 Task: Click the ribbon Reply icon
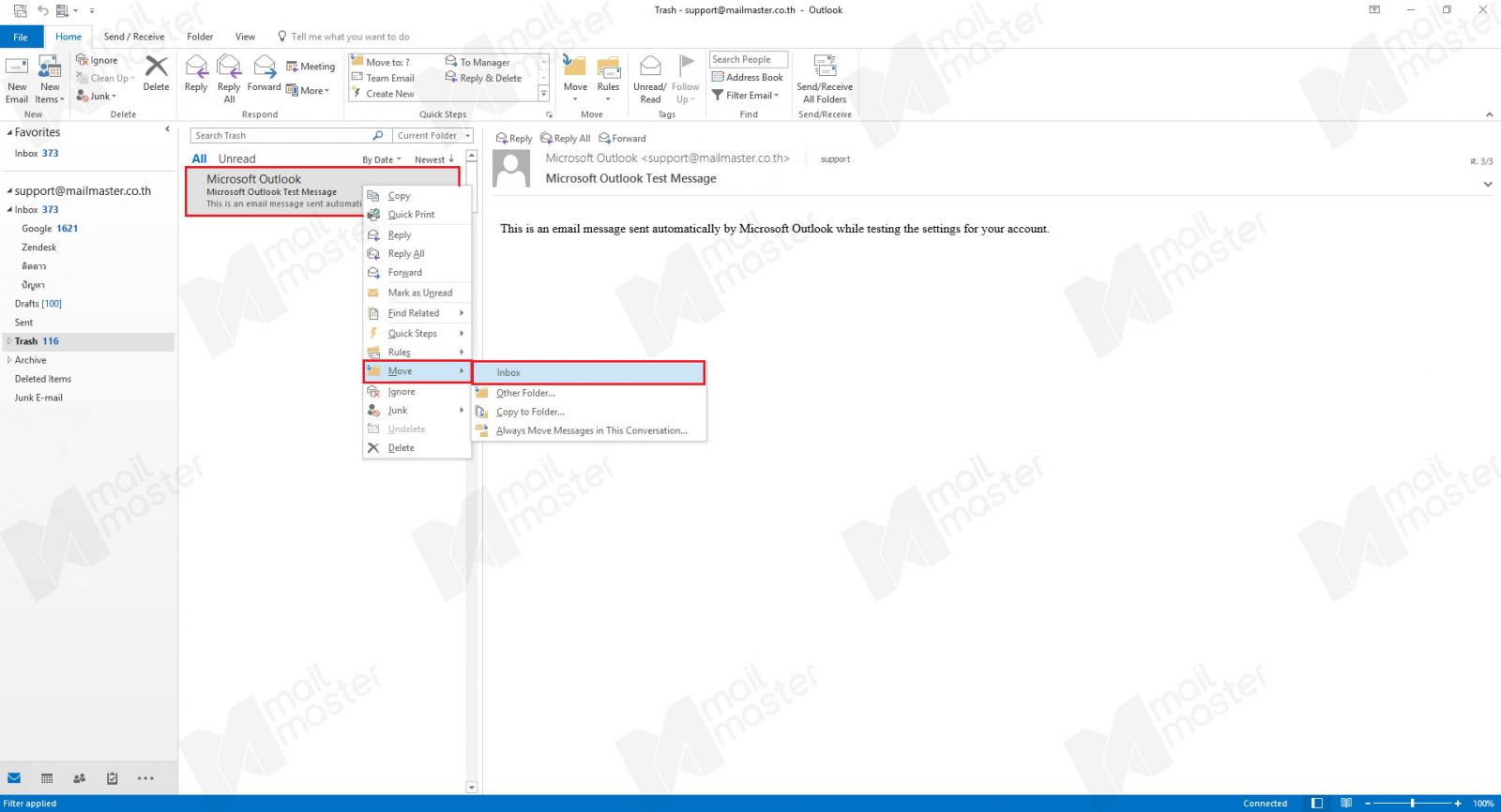tap(196, 67)
